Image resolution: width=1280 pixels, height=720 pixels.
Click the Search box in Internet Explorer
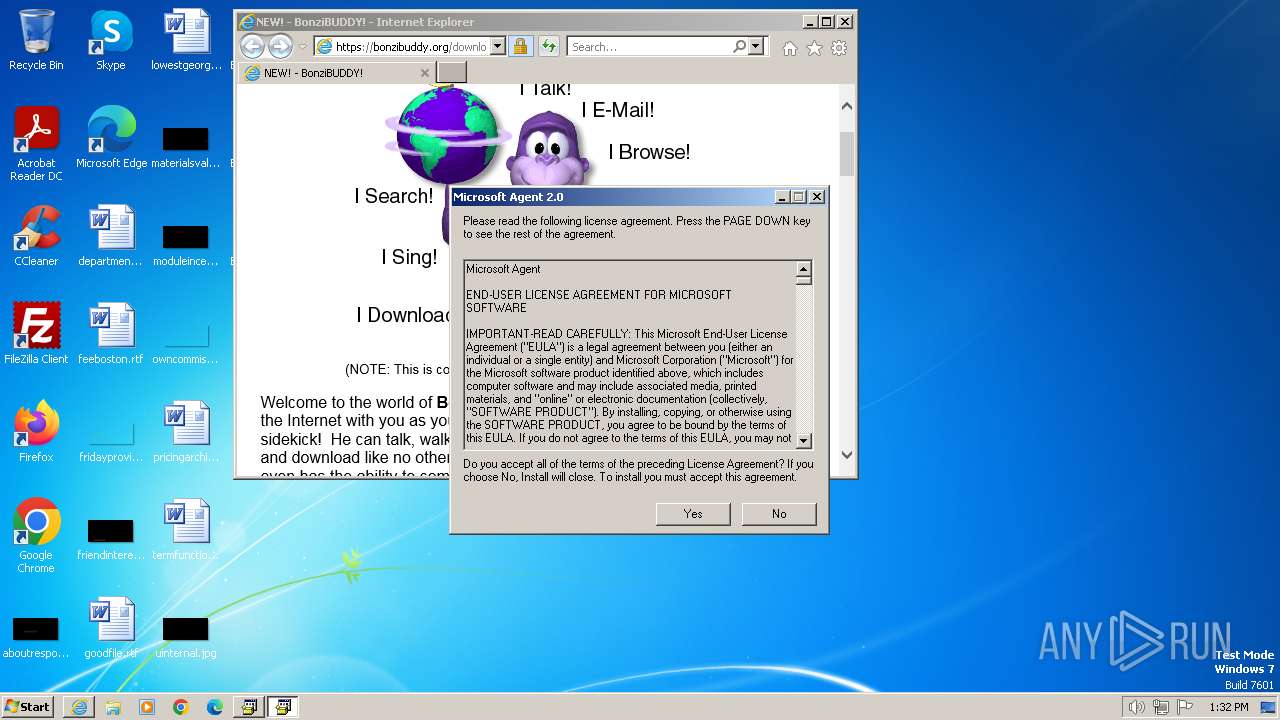(649, 46)
